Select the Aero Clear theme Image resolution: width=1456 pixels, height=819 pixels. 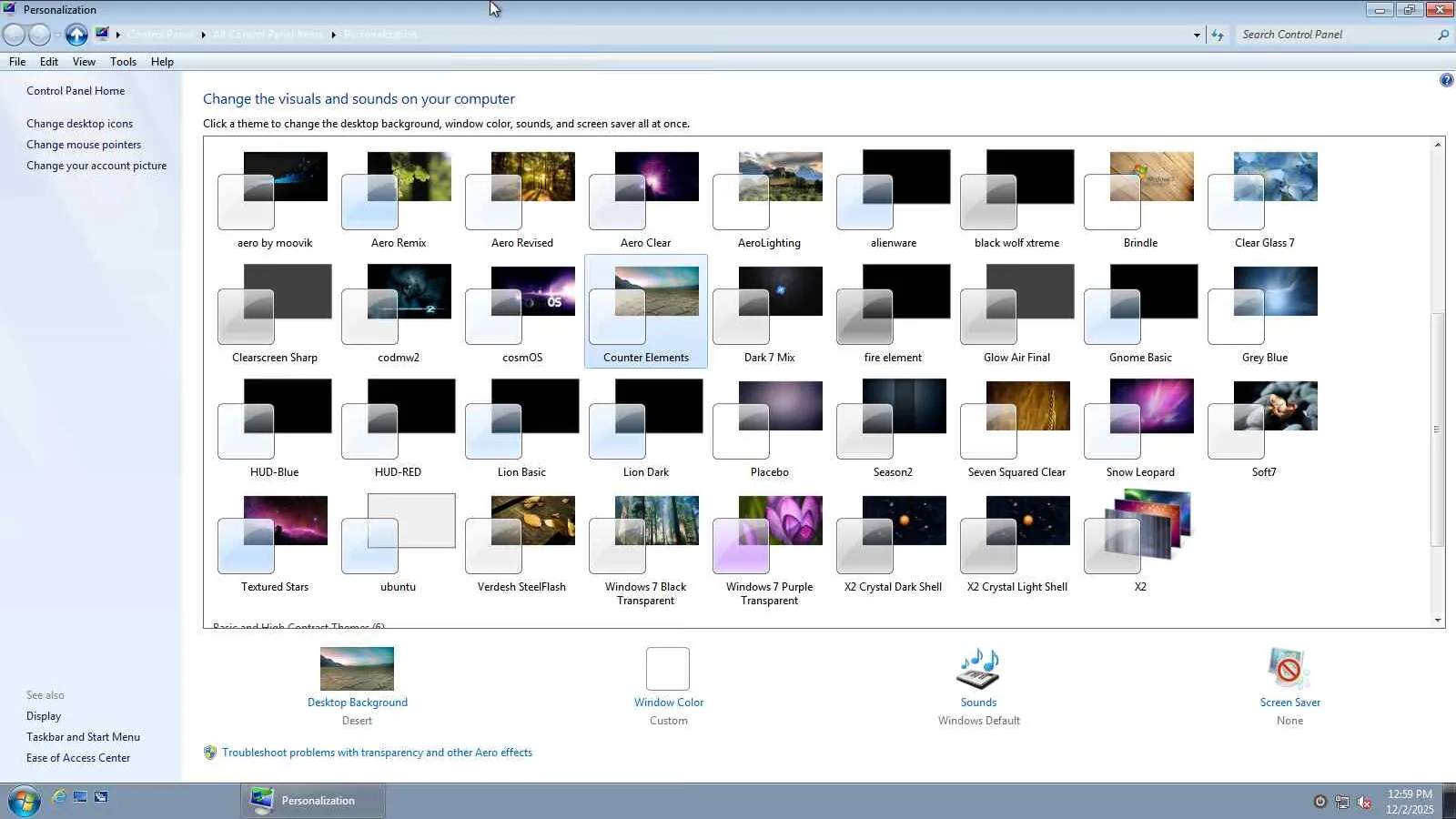(646, 198)
